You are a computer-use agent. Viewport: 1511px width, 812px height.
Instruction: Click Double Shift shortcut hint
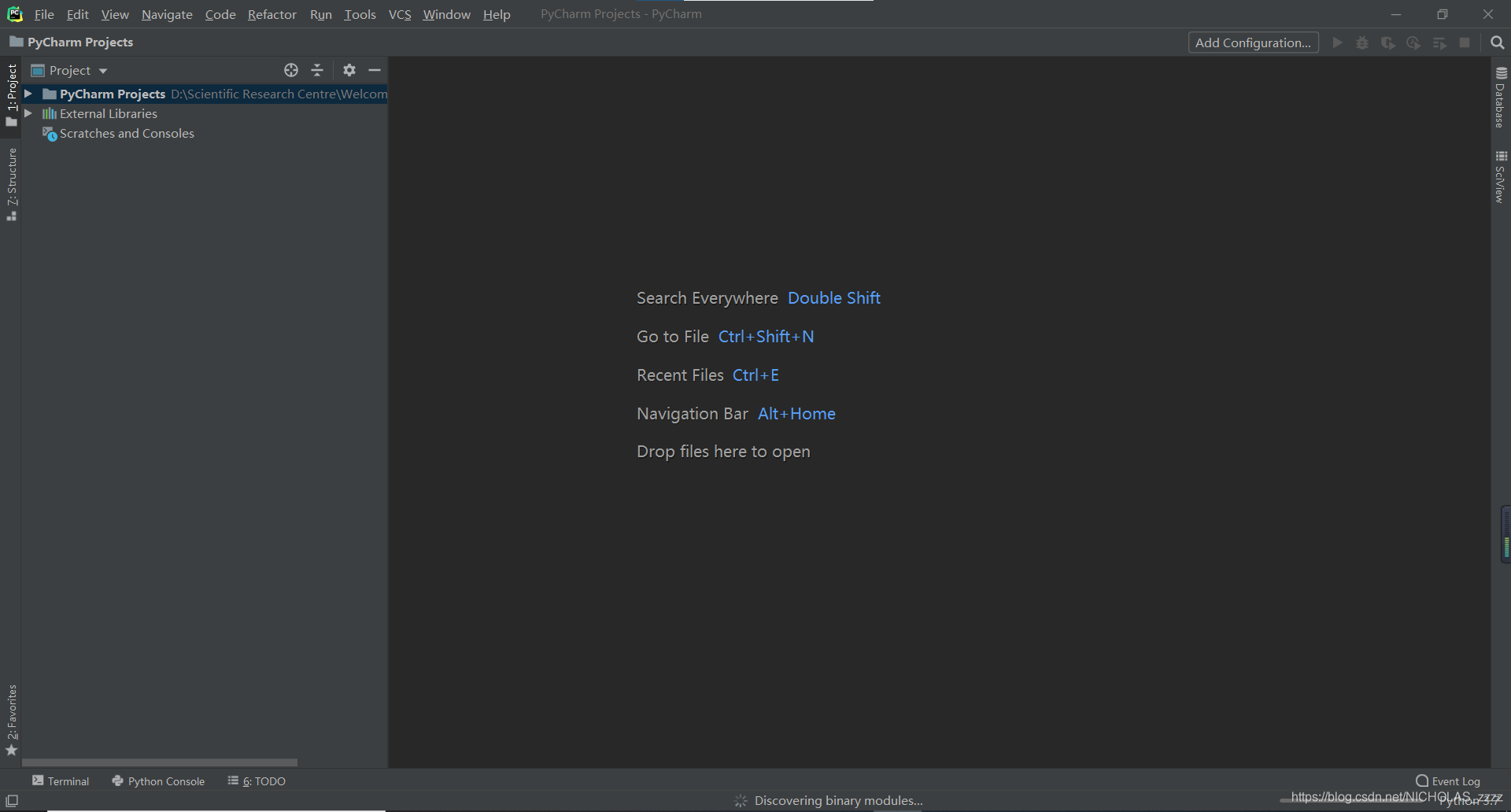click(833, 298)
